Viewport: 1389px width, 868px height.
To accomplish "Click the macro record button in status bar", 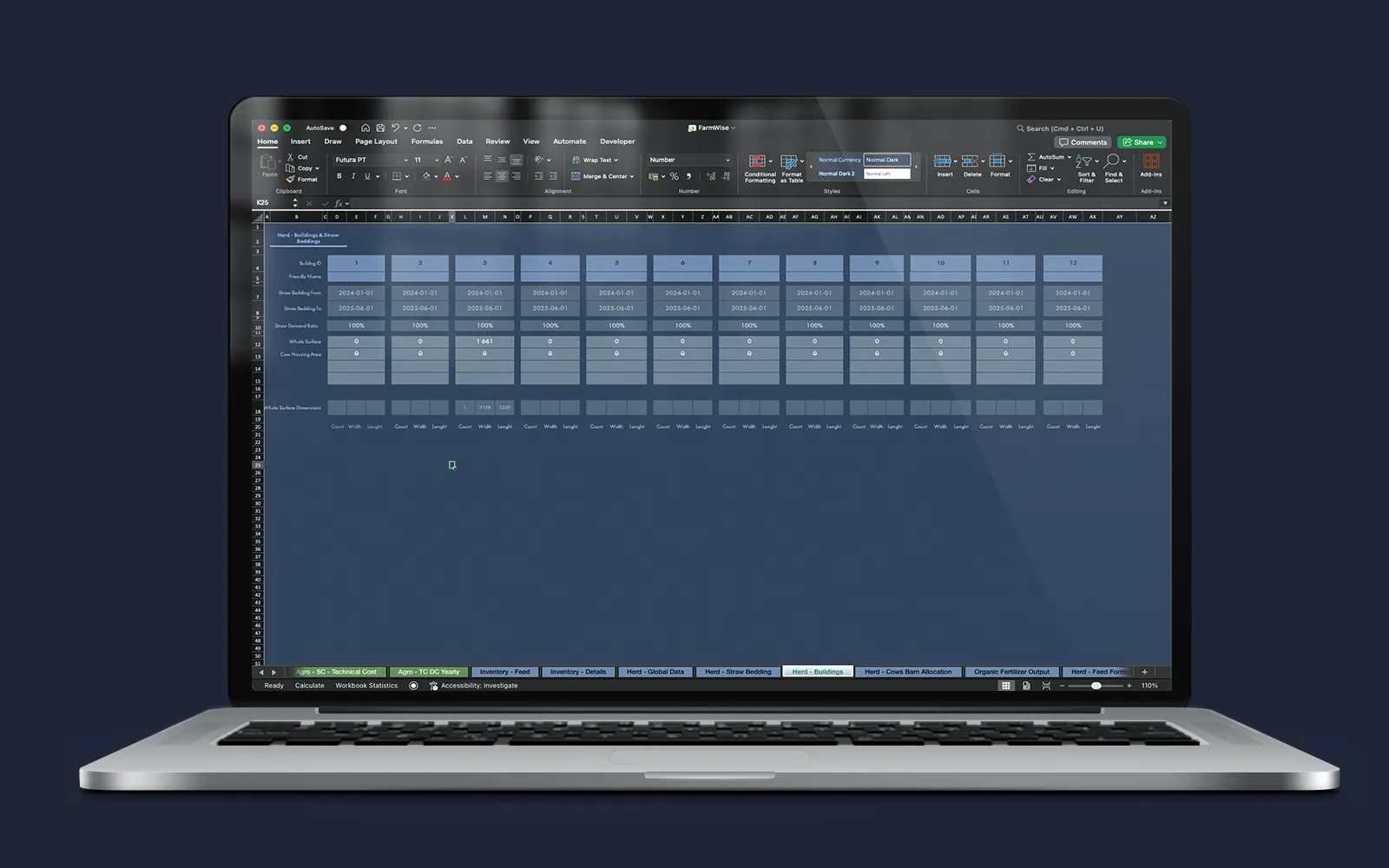I will coord(413,686).
